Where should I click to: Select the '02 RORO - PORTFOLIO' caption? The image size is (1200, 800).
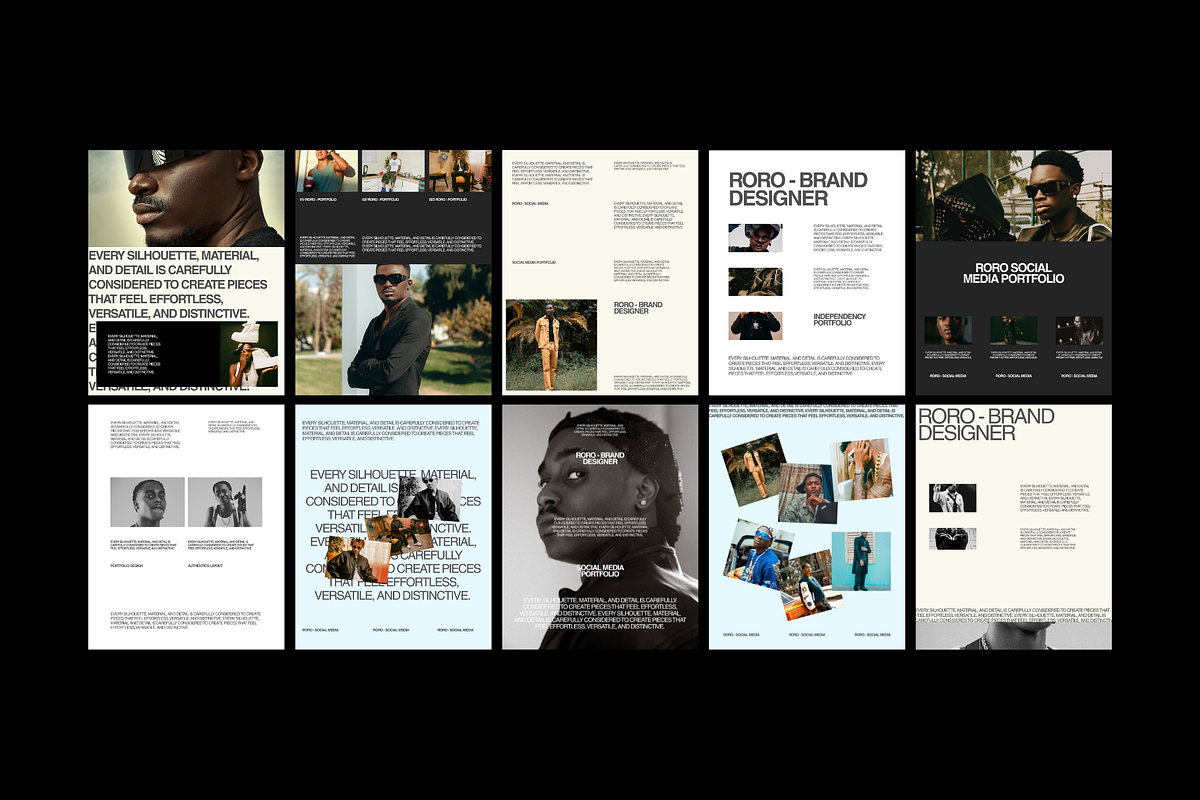pos(381,200)
